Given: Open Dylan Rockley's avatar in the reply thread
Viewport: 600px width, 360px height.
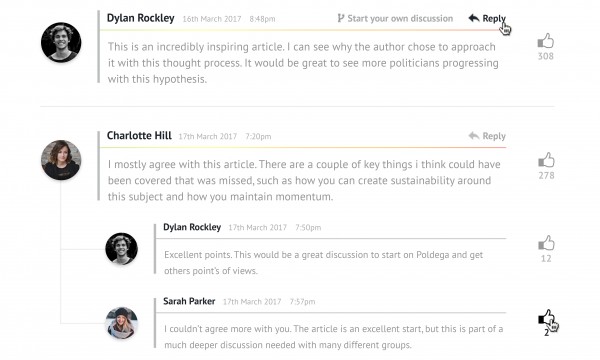Looking at the screenshot, I should click(121, 249).
